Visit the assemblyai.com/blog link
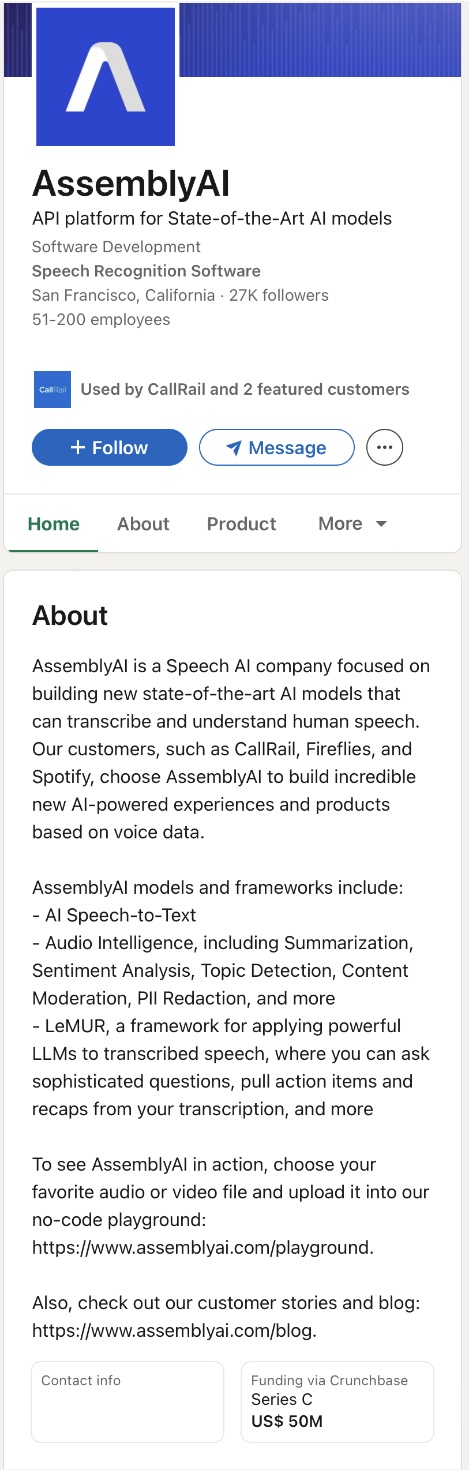 pyautogui.click(x=174, y=1330)
